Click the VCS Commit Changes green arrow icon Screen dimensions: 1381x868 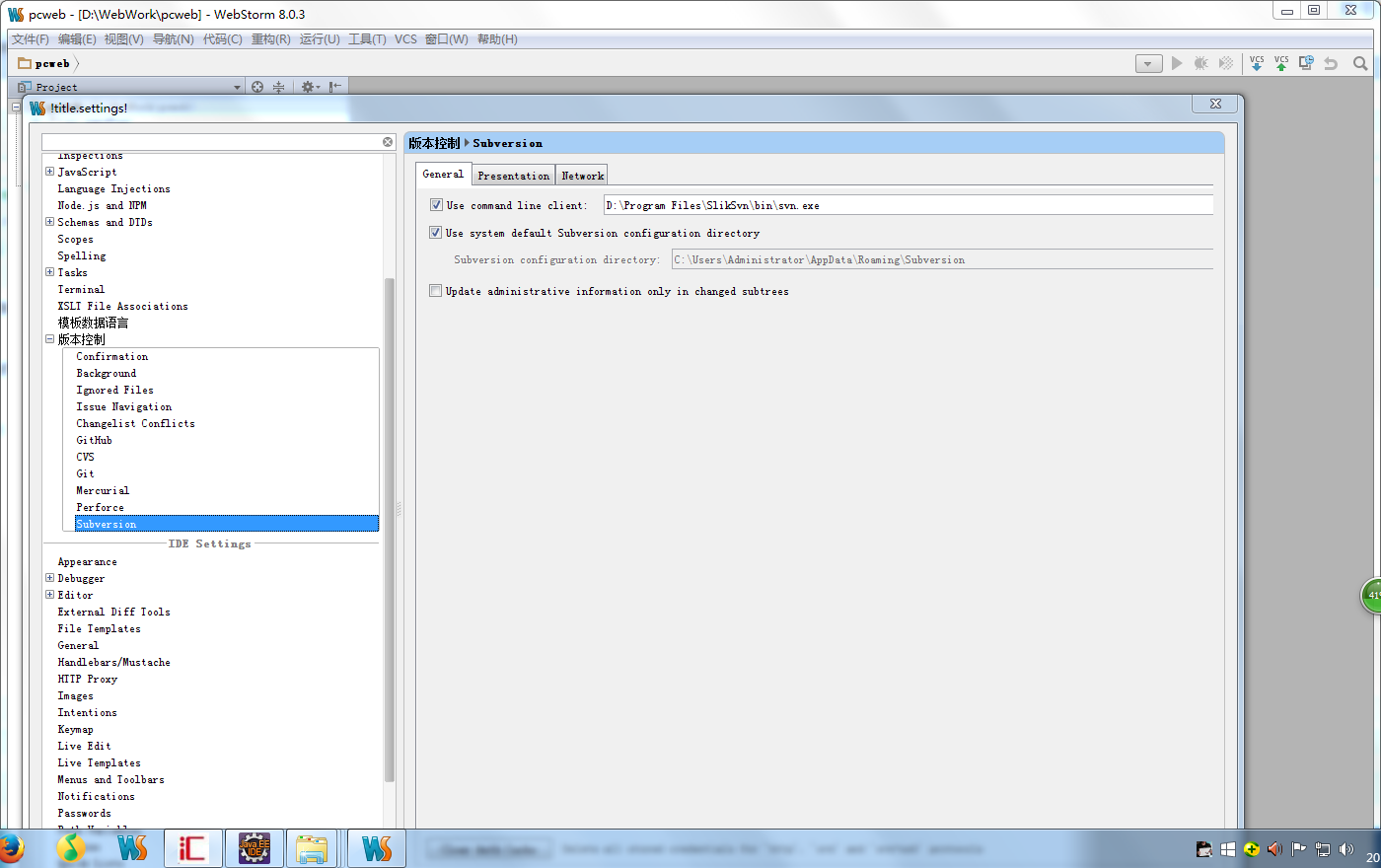[x=1281, y=63]
